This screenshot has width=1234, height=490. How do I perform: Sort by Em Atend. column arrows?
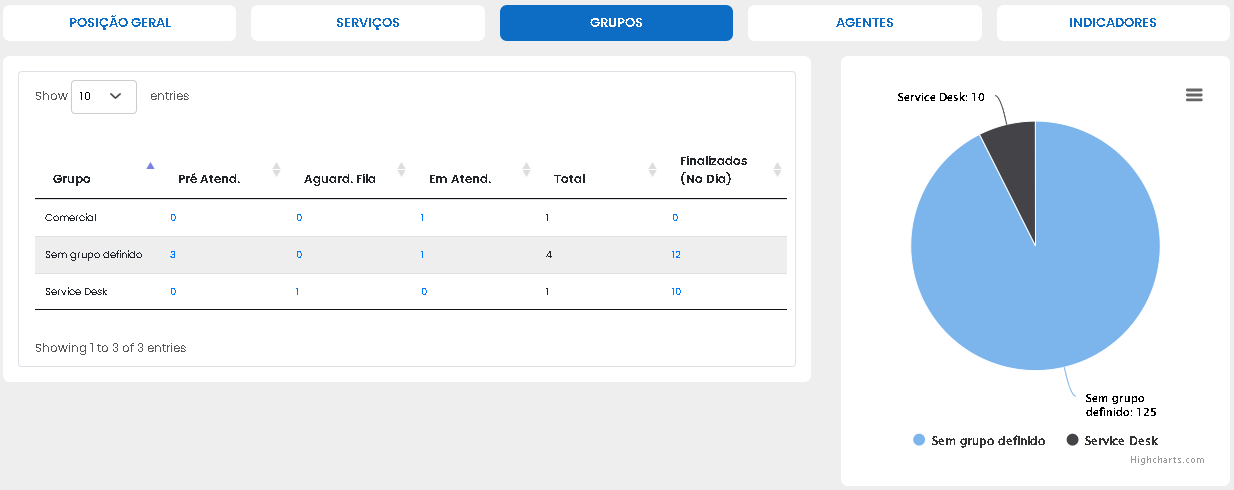526,170
